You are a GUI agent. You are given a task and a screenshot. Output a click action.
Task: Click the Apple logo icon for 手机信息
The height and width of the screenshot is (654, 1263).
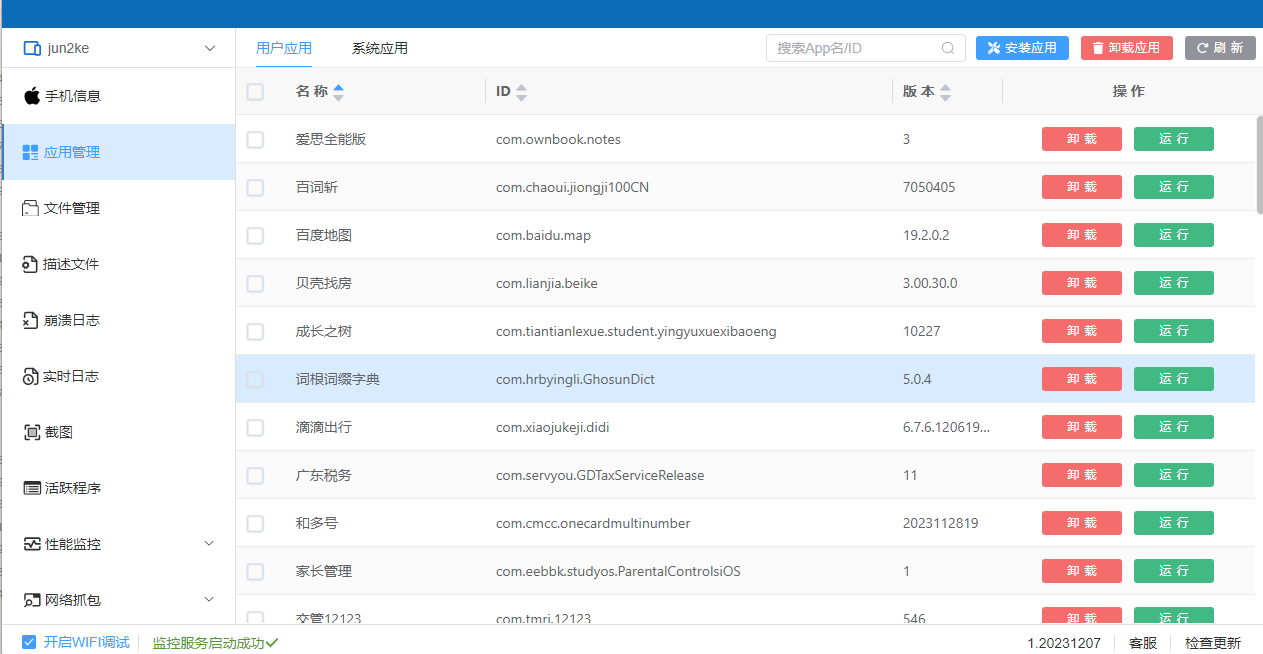(32, 96)
